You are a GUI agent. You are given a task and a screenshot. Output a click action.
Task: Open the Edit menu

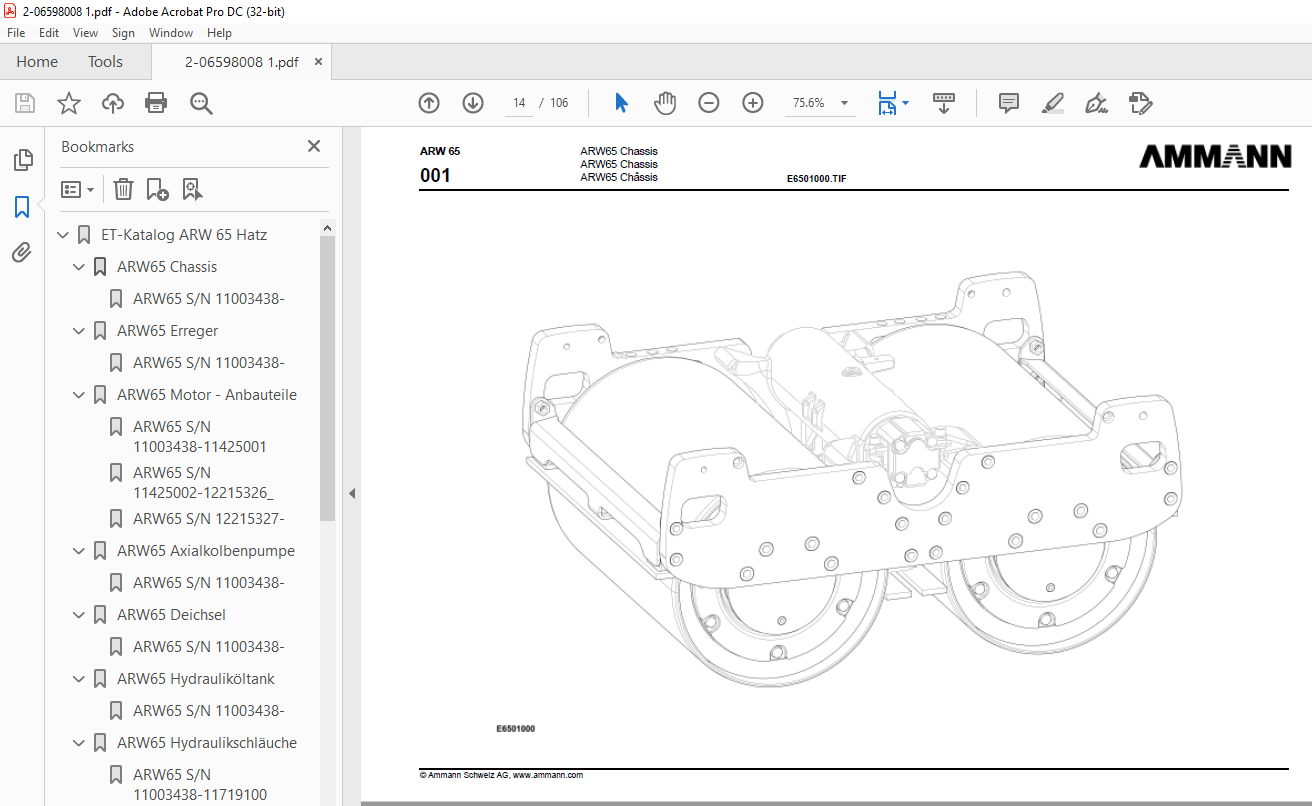(49, 33)
